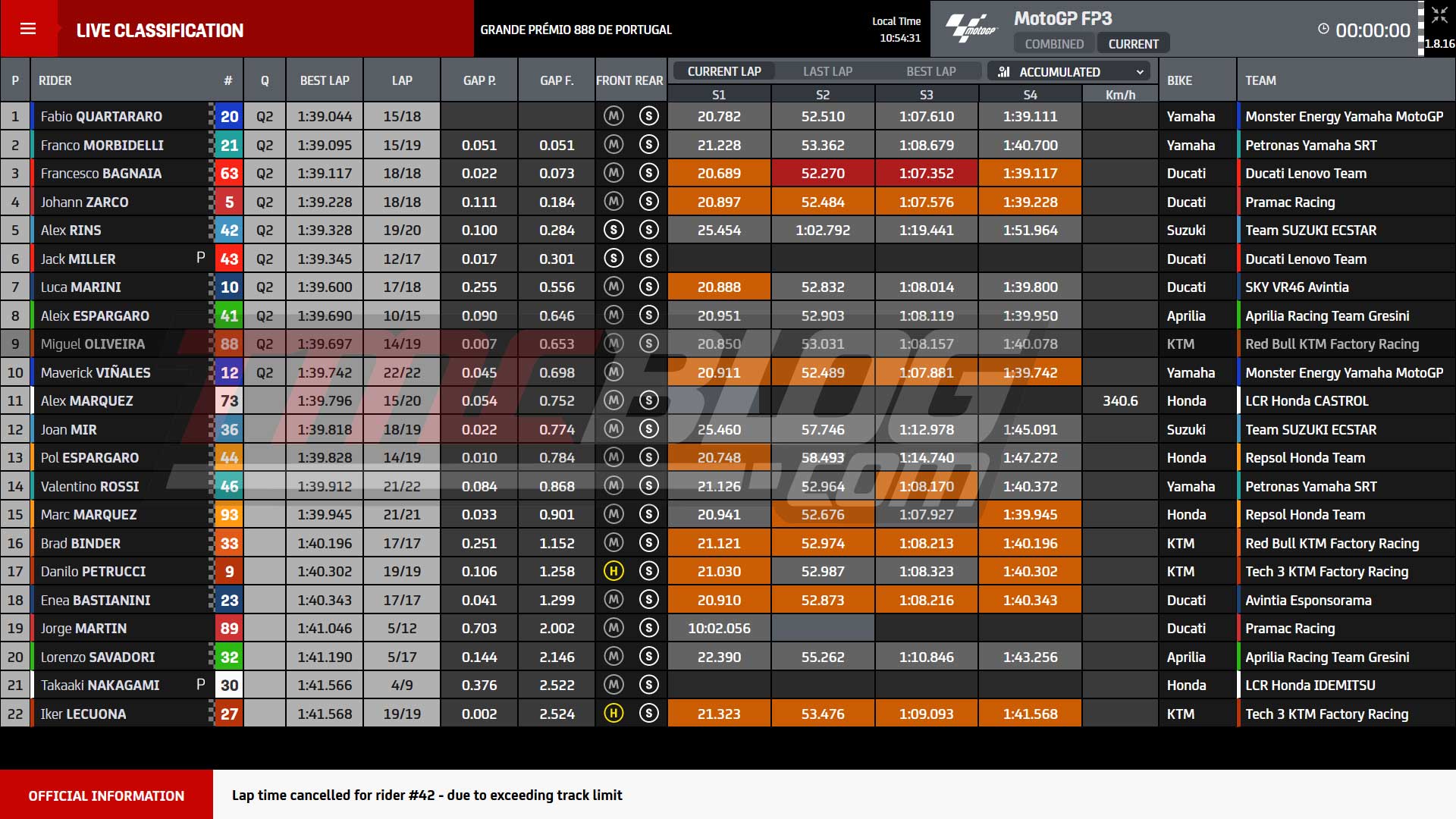Screen dimensions: 1456x819
Task: Click Alex Rins' front tyre S icon
Action: tap(613, 230)
